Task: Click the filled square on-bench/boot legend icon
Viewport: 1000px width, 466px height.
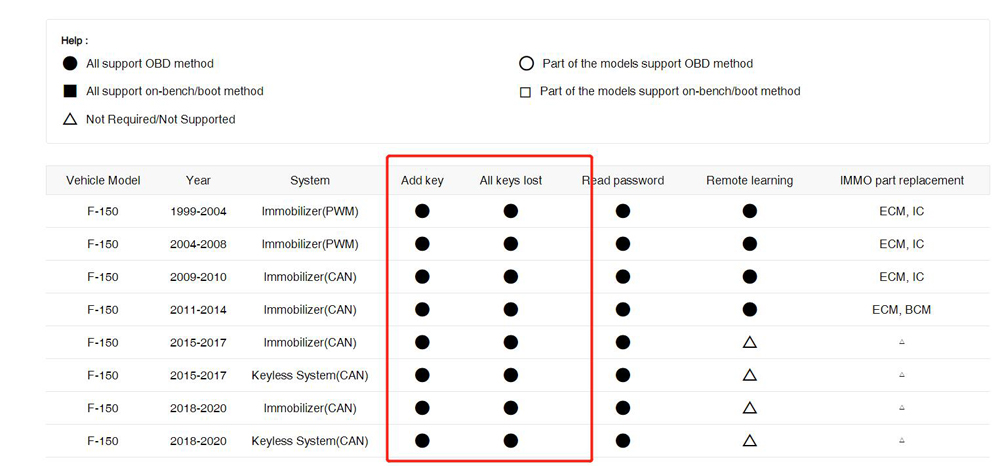Action: (x=70, y=91)
